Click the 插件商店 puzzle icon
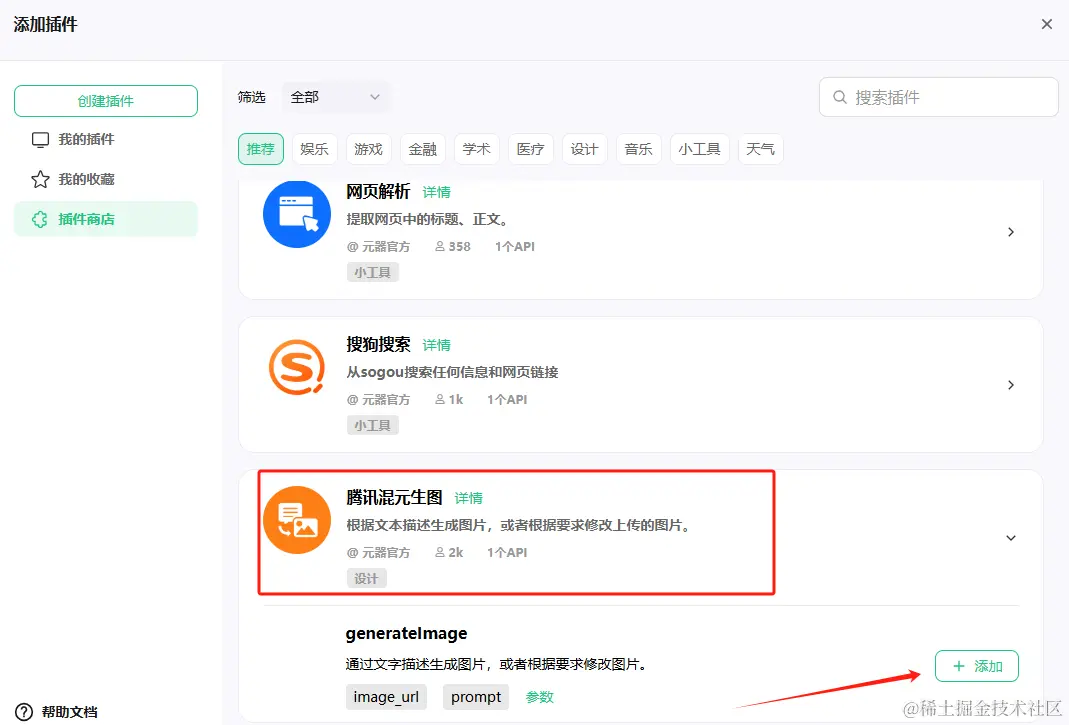This screenshot has width=1069, height=725. tap(40, 220)
